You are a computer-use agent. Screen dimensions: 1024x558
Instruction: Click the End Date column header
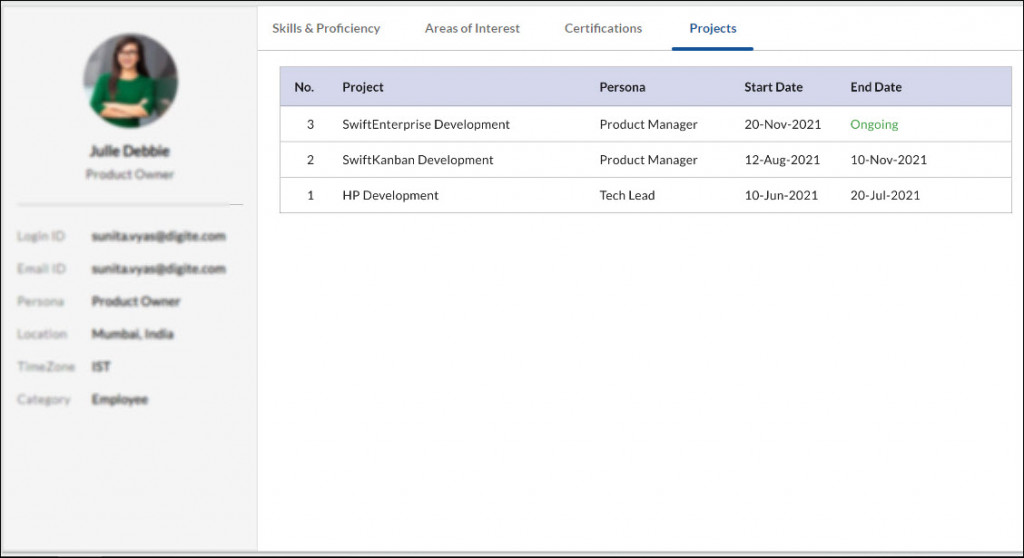[x=876, y=87]
